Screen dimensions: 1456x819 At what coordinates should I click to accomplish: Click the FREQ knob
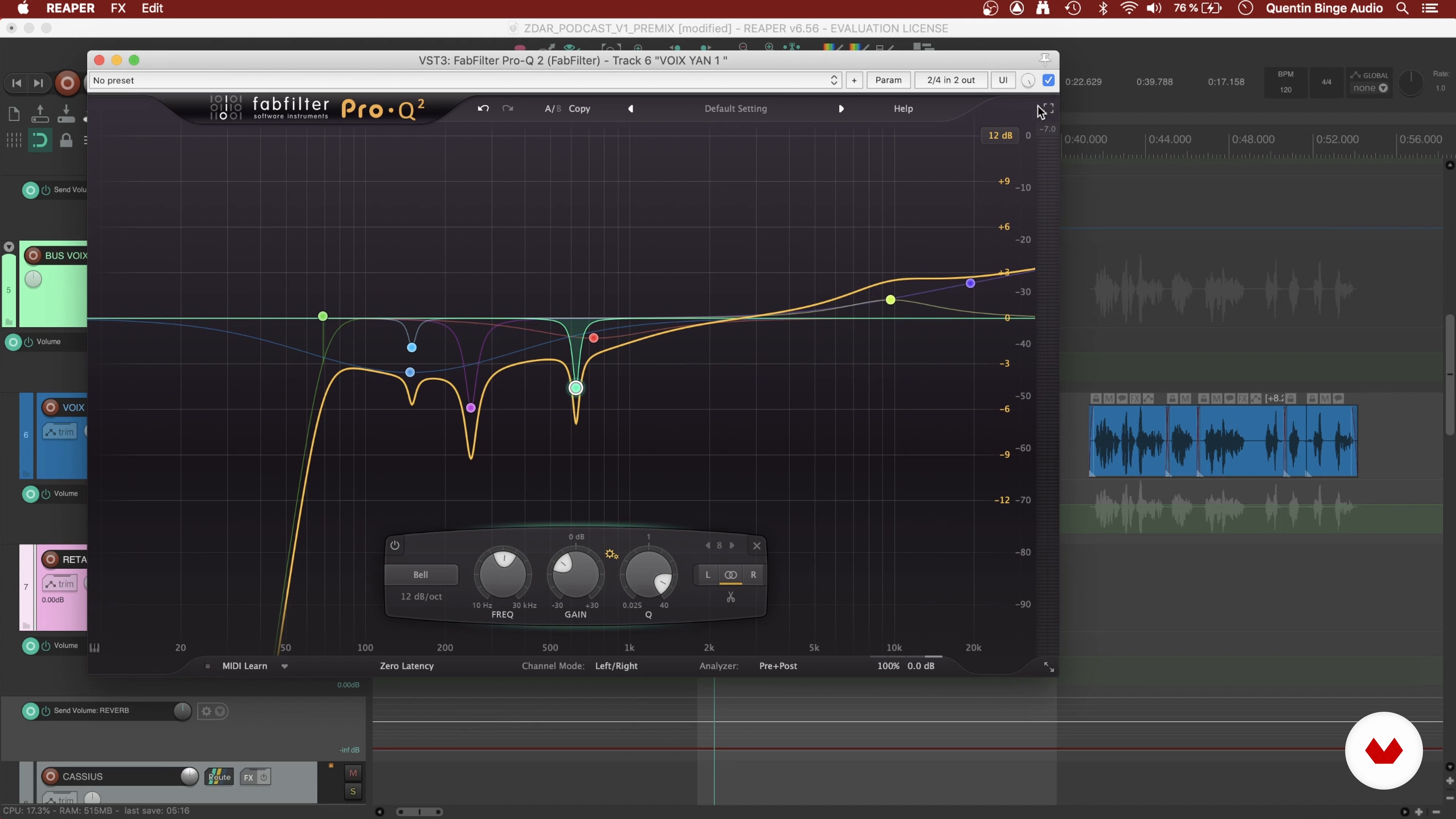[502, 574]
